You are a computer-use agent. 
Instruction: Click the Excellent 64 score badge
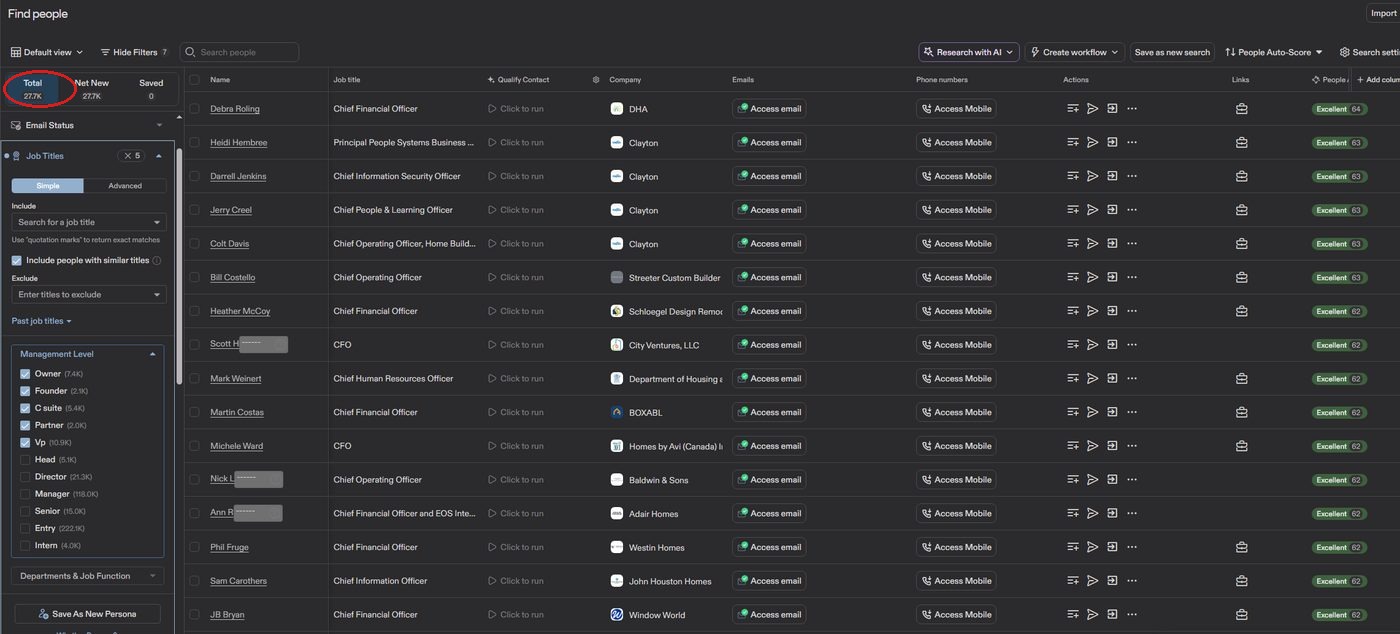click(x=1339, y=109)
